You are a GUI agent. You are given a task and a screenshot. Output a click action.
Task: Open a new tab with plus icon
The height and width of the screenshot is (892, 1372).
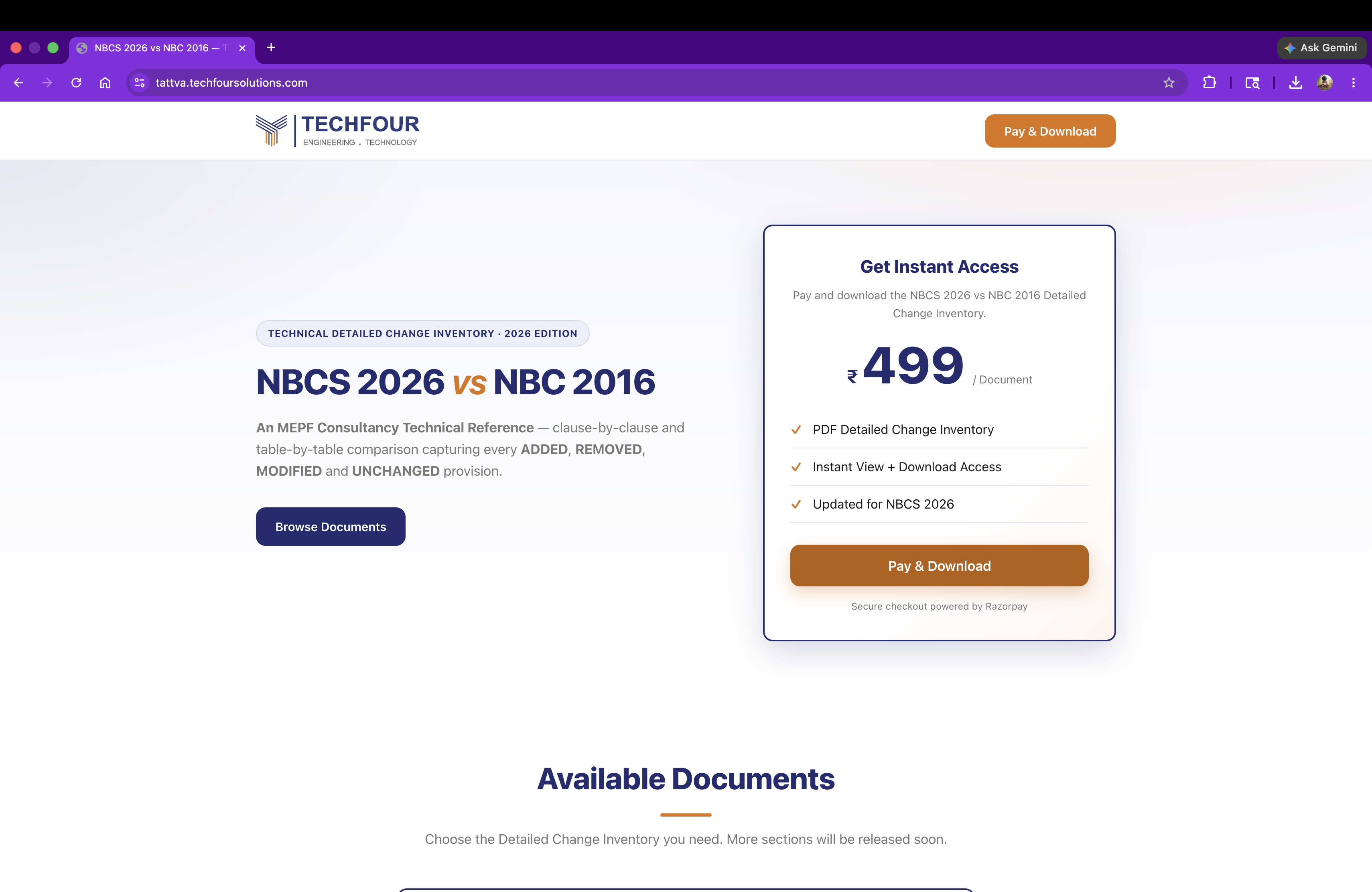pyautogui.click(x=271, y=47)
